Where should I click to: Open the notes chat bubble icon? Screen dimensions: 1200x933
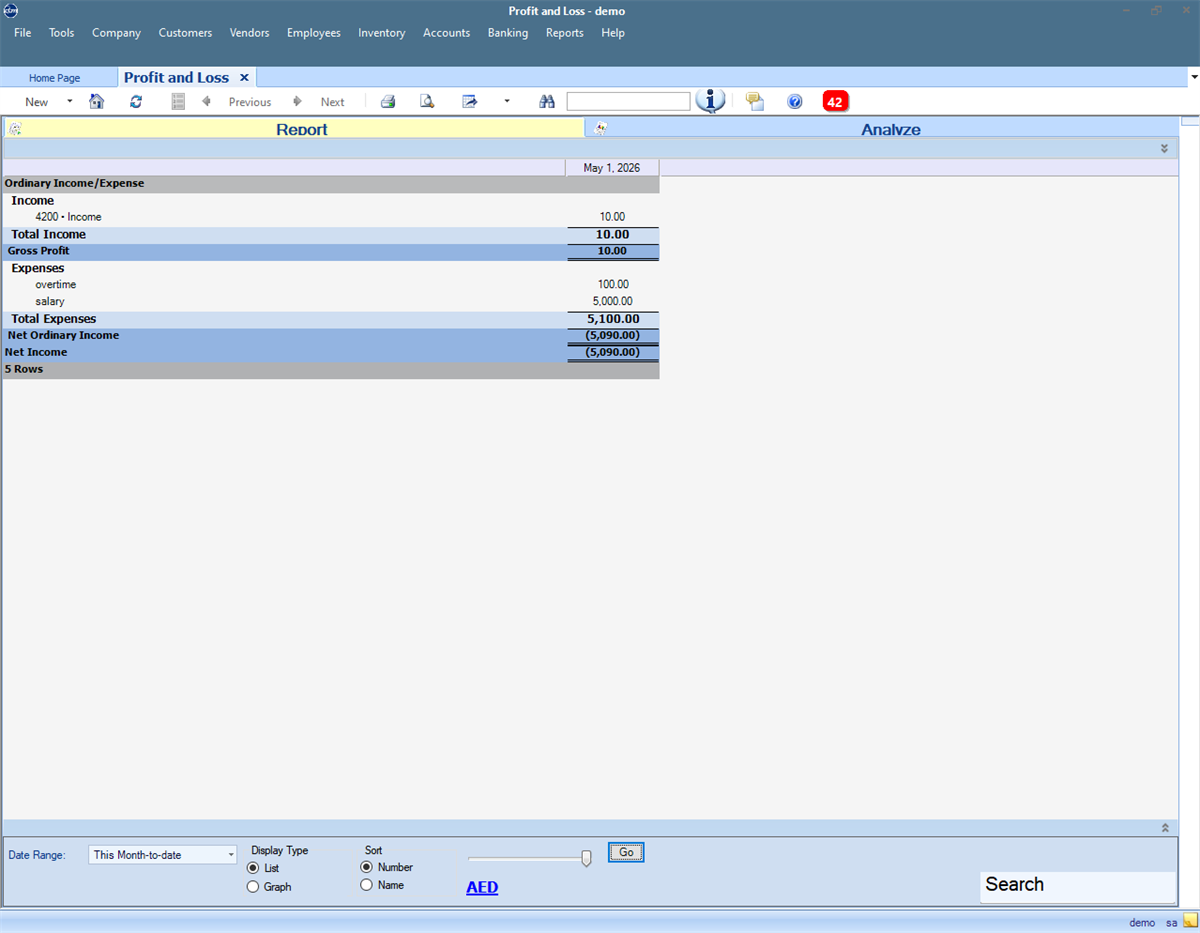click(x=755, y=101)
